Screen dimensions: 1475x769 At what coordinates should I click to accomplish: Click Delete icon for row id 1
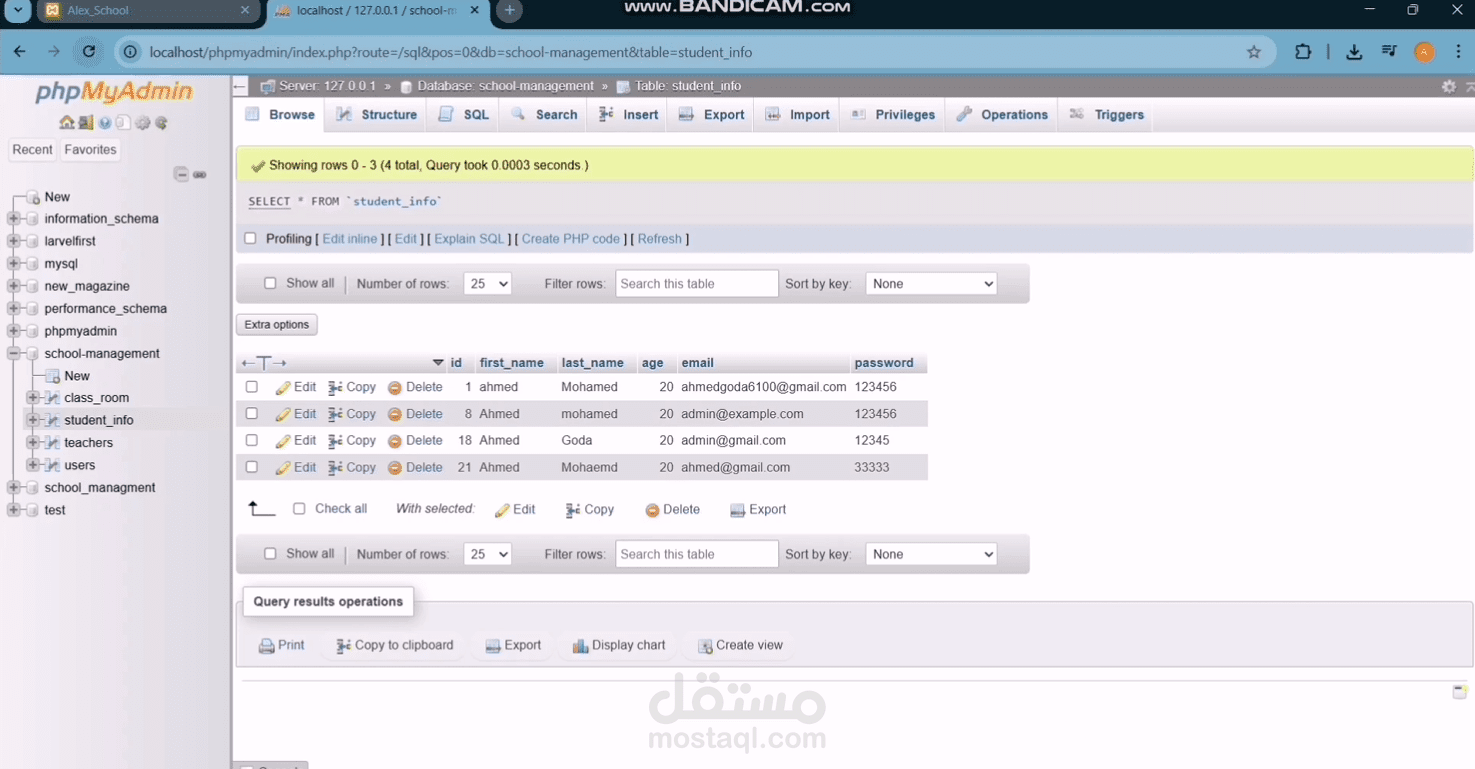pyautogui.click(x=395, y=388)
